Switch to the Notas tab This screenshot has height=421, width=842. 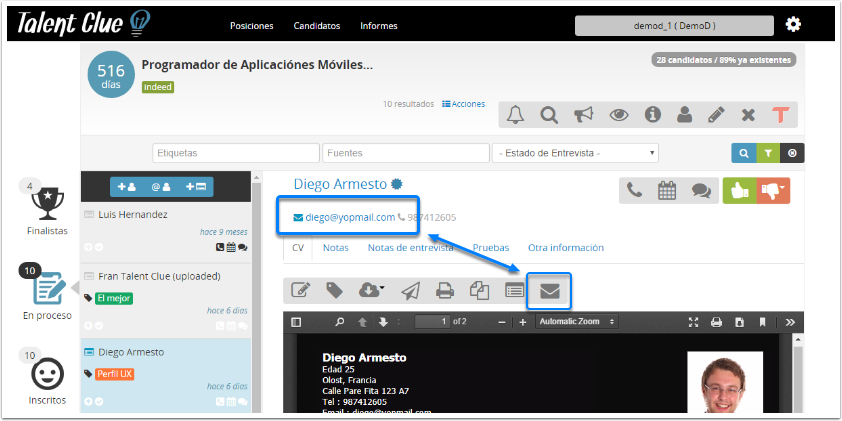(336, 248)
